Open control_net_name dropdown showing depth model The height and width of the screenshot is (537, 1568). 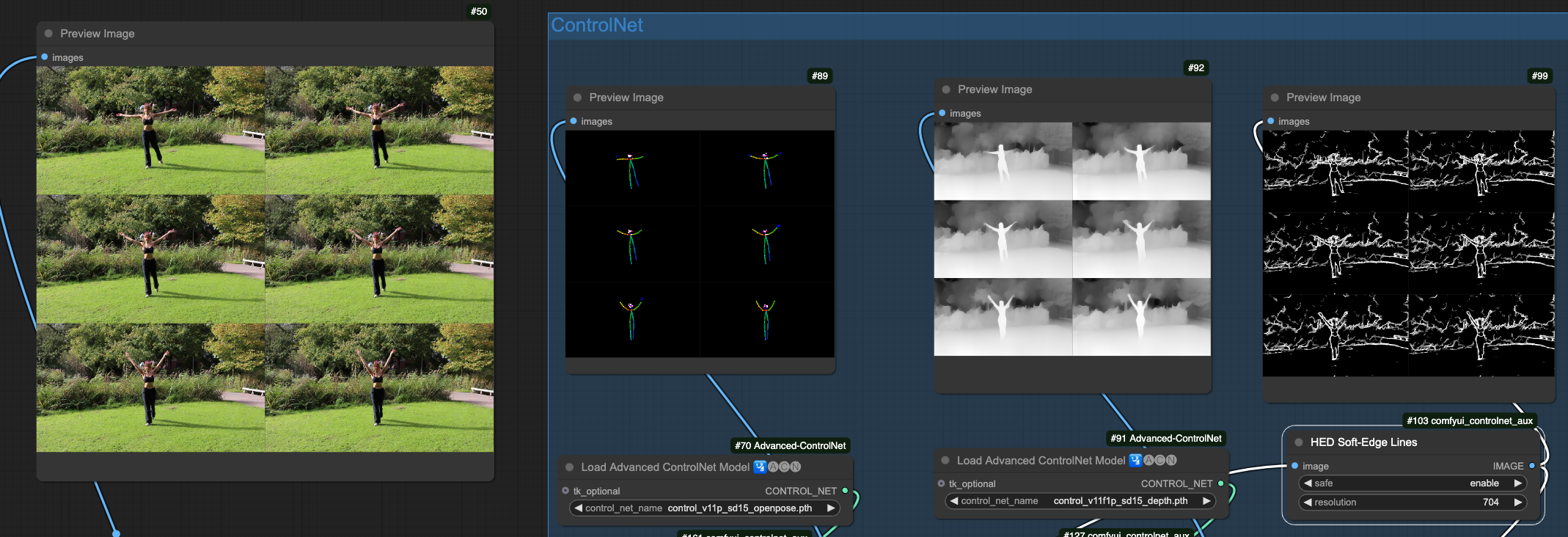(1078, 501)
